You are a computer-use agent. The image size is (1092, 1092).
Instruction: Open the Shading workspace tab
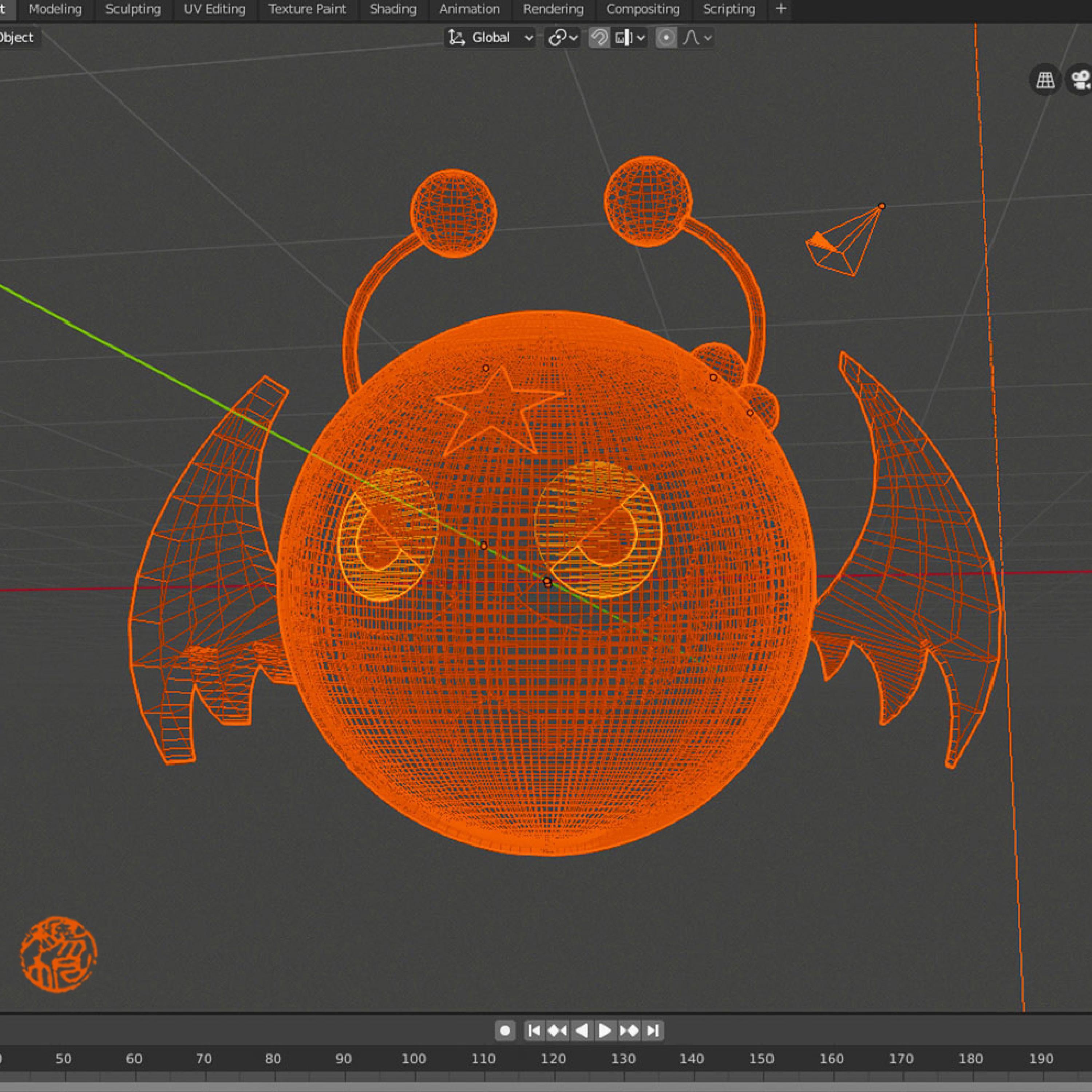click(x=393, y=9)
